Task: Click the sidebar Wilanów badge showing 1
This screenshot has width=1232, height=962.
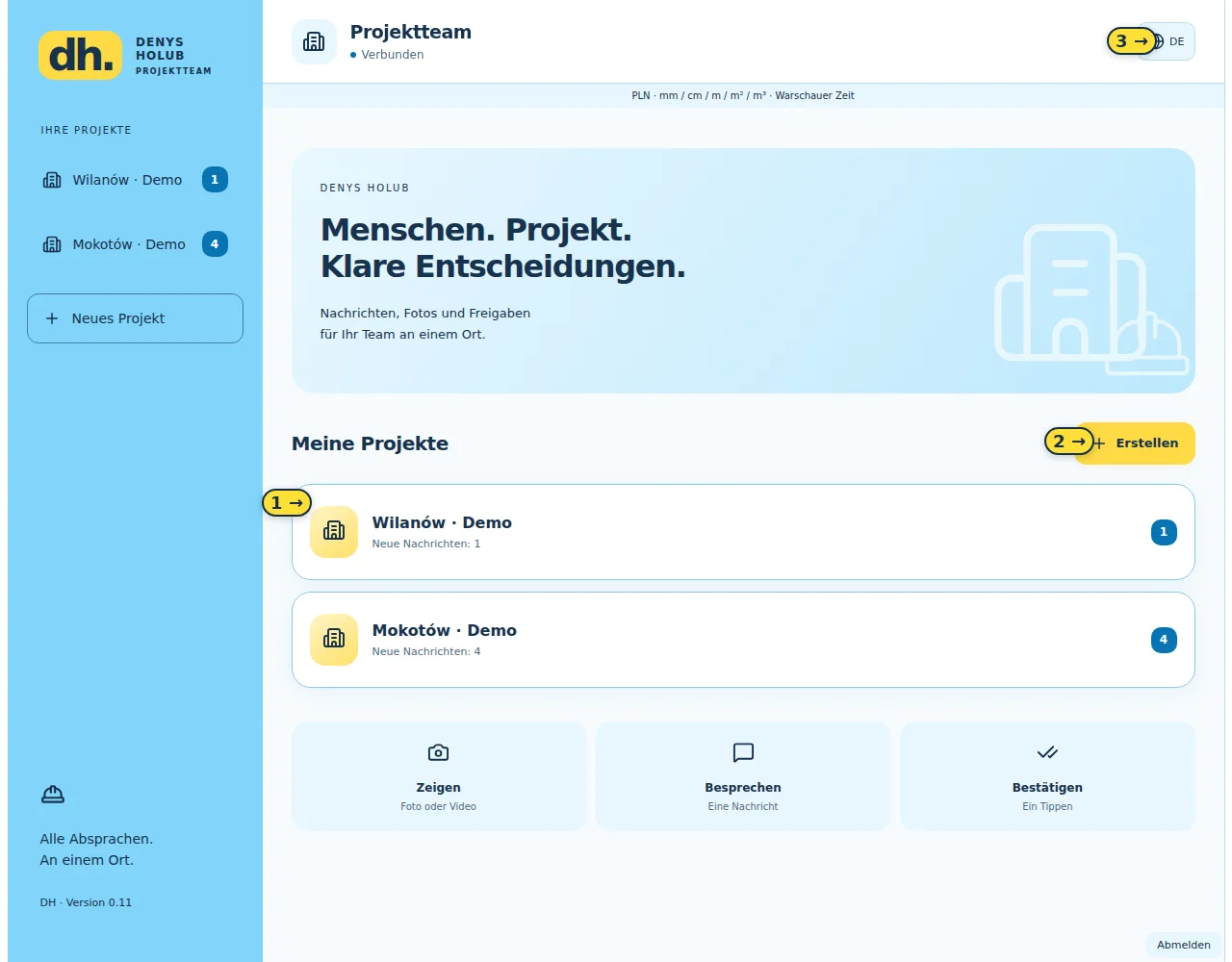Action: [x=215, y=180]
